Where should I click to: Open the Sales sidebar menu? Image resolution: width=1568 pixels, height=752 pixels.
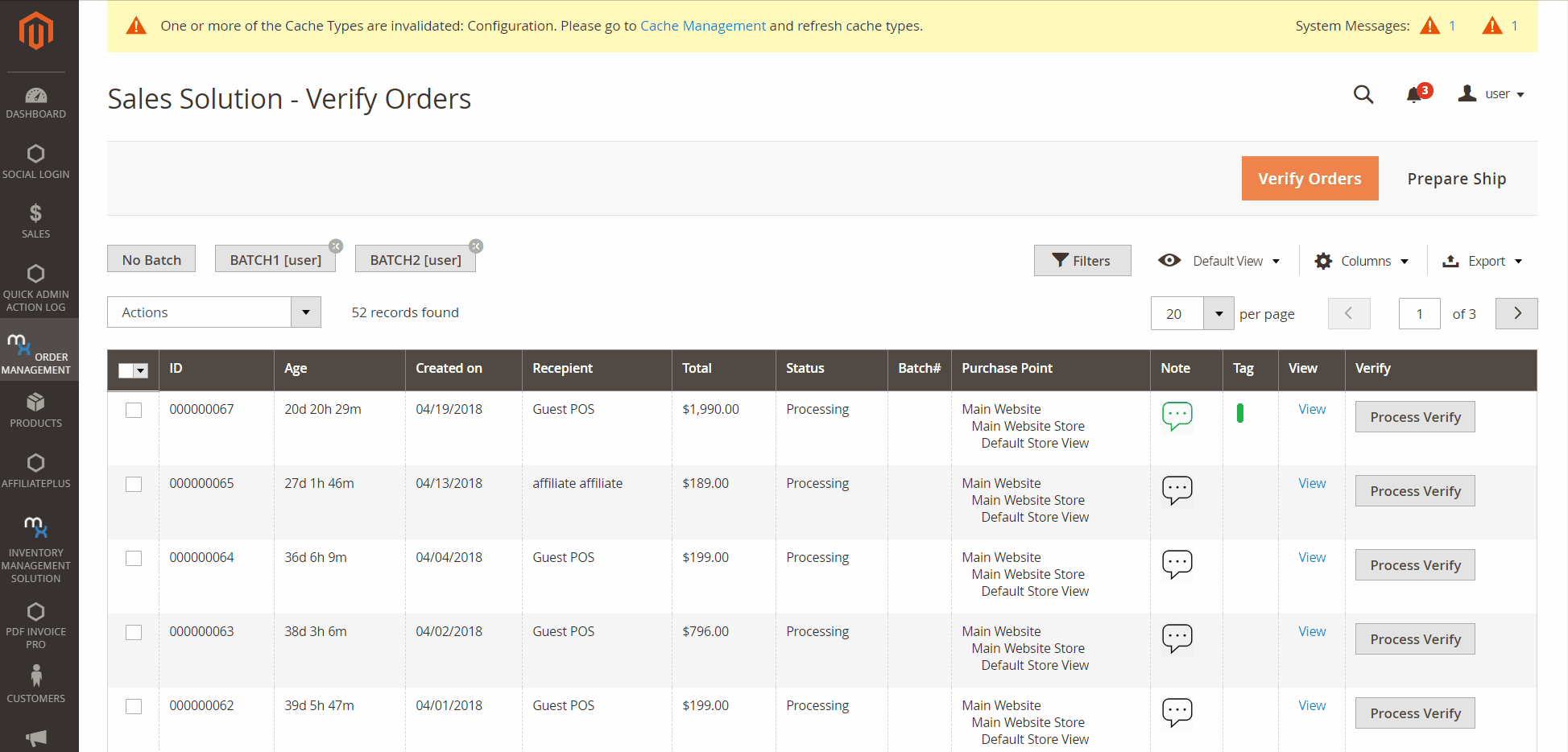click(36, 221)
